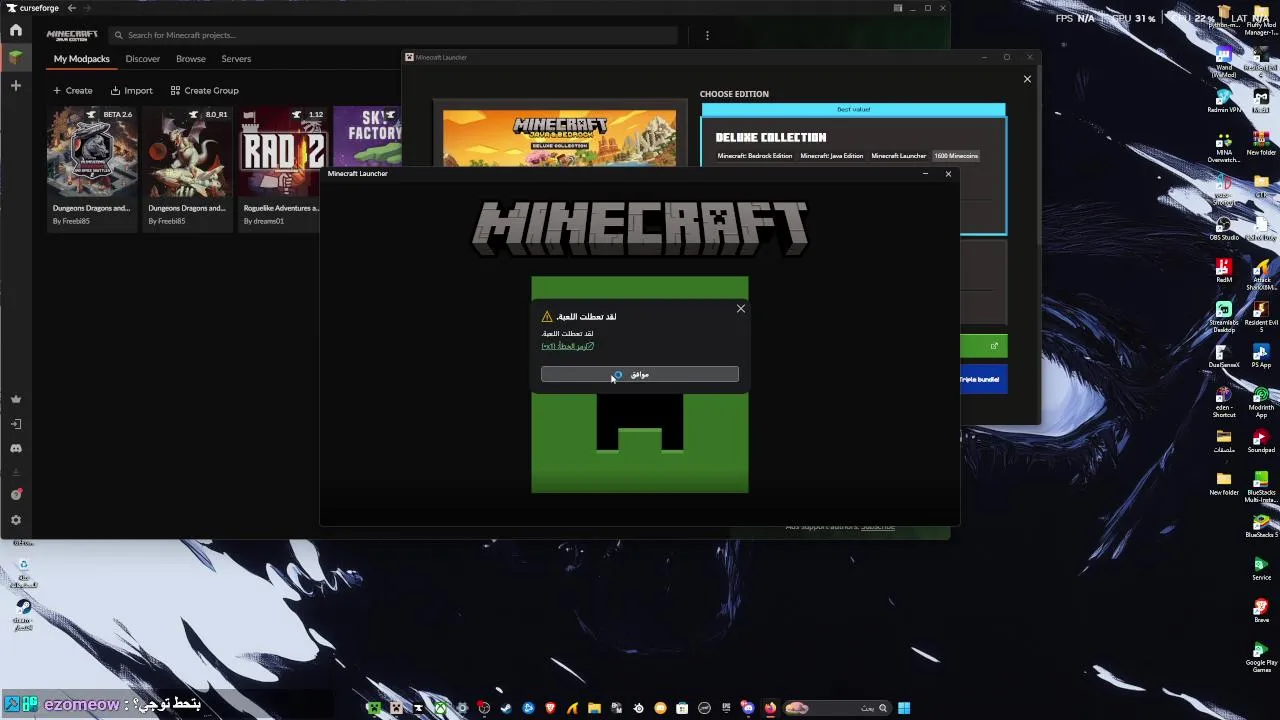
Task: Click the Import modpack button
Action: [x=132, y=91]
